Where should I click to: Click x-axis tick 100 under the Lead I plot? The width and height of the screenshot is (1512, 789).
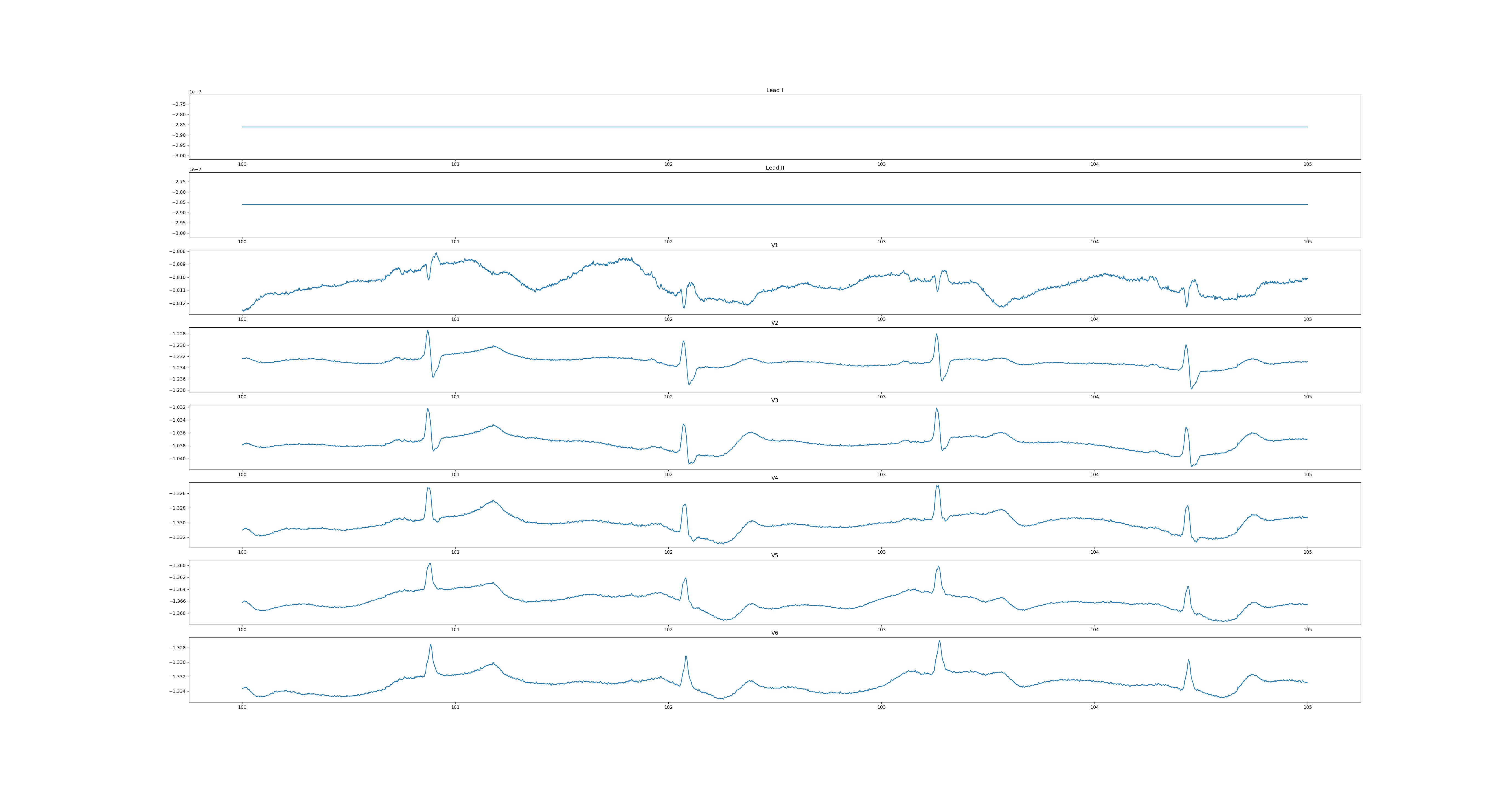click(242, 164)
